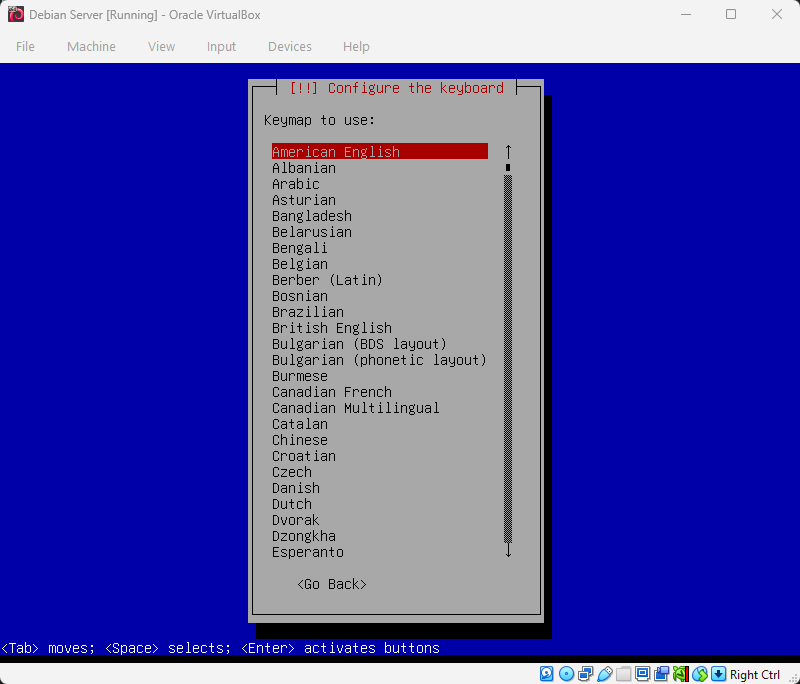Select the Dvorak keymap option
Viewport: 800px width, 684px height.
[x=296, y=520]
